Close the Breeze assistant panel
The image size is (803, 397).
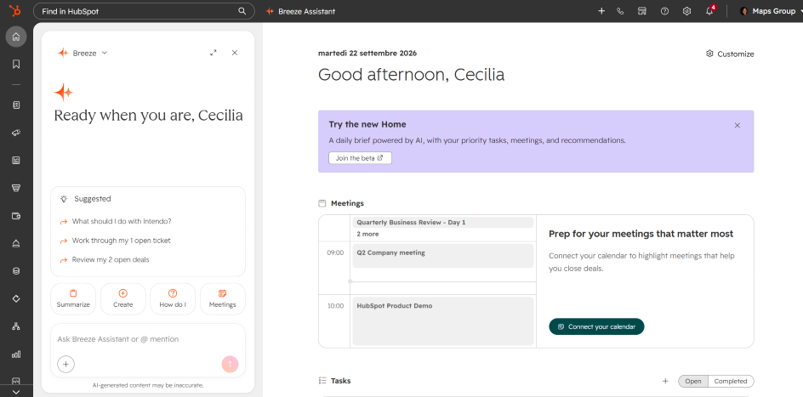pyautogui.click(x=235, y=53)
